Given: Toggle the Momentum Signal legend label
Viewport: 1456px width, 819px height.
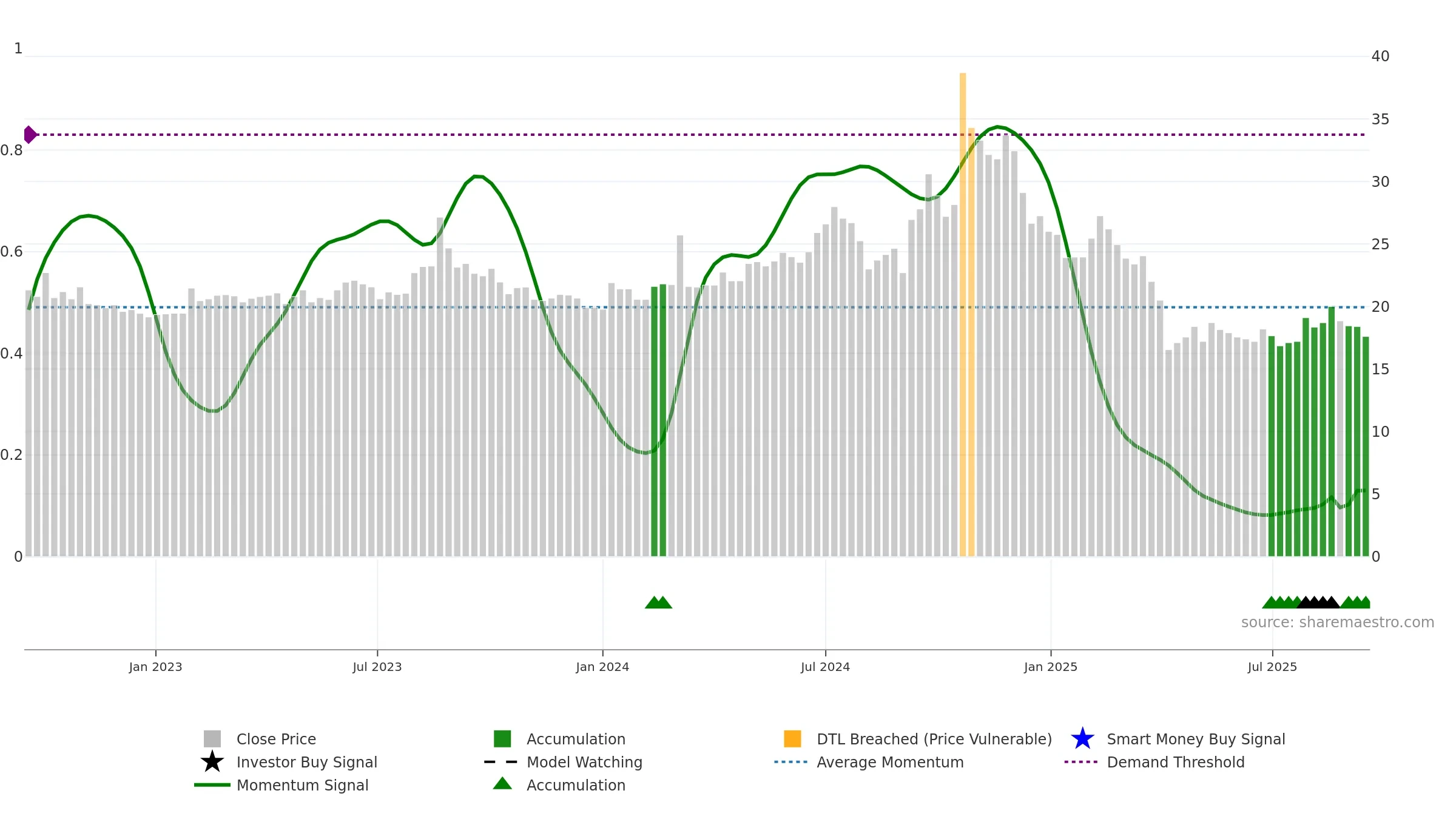Looking at the screenshot, I should coord(302,785).
